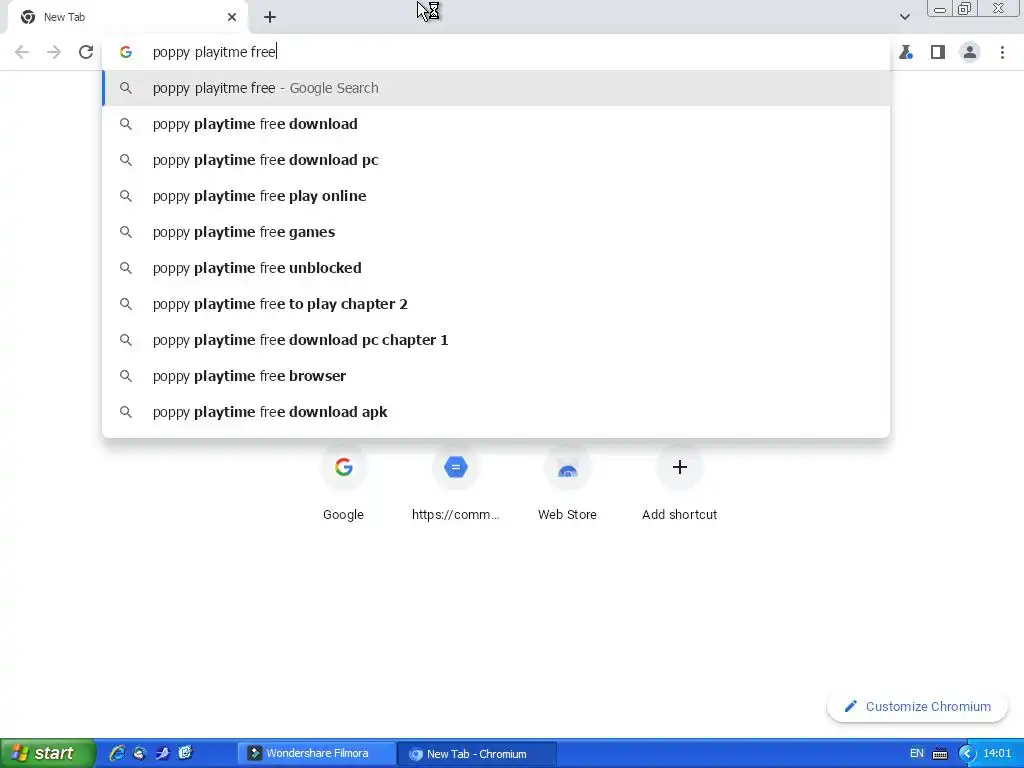This screenshot has height=768, width=1024.
Task: Click the Customize Chromium button
Action: pyautogui.click(x=918, y=707)
